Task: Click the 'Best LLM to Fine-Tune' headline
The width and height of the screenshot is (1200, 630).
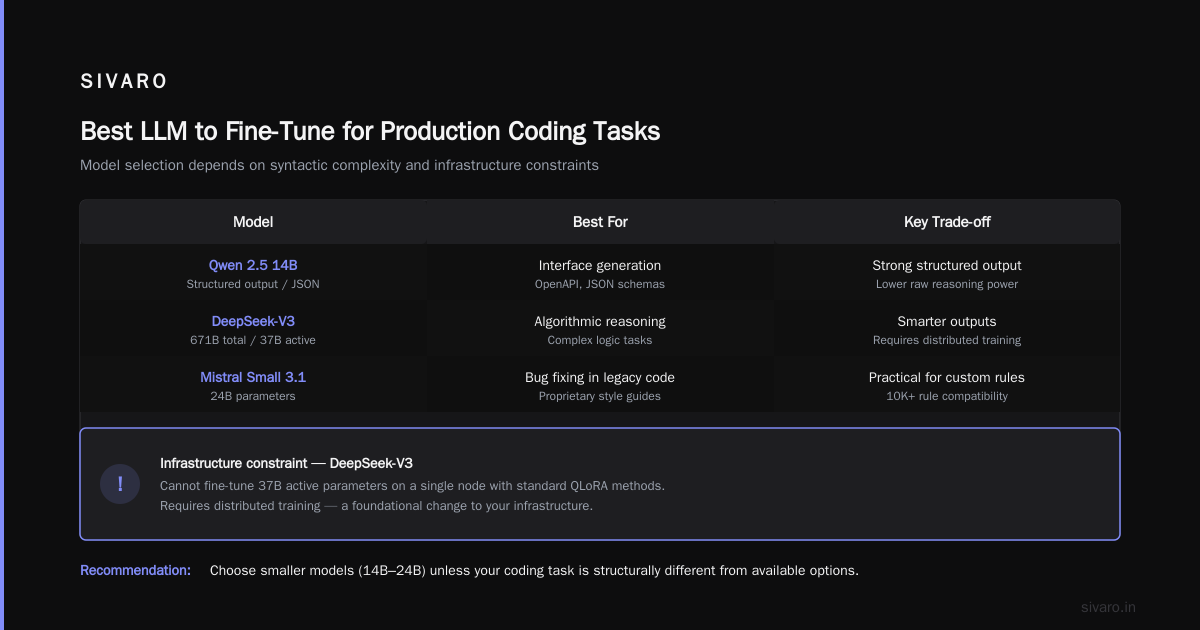Action: tap(370, 131)
